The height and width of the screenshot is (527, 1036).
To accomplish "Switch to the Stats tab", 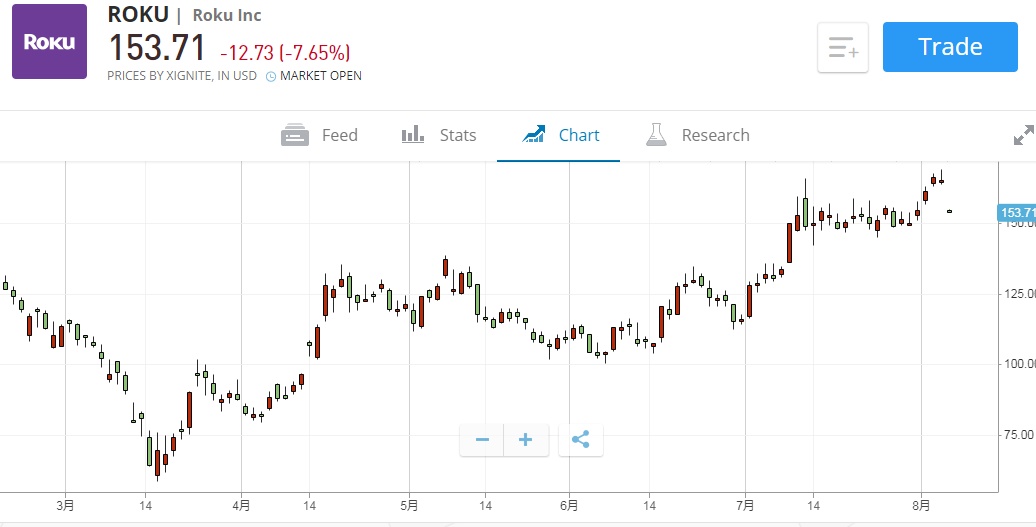I will pyautogui.click(x=439, y=135).
